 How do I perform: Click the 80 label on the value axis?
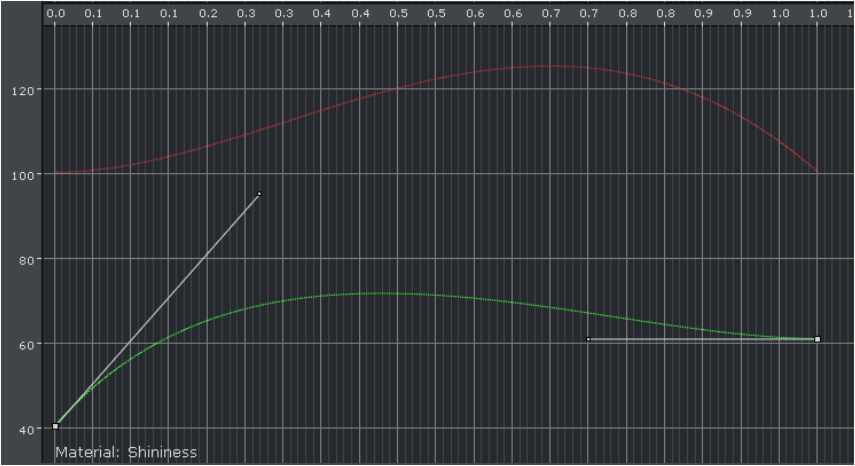point(26,259)
